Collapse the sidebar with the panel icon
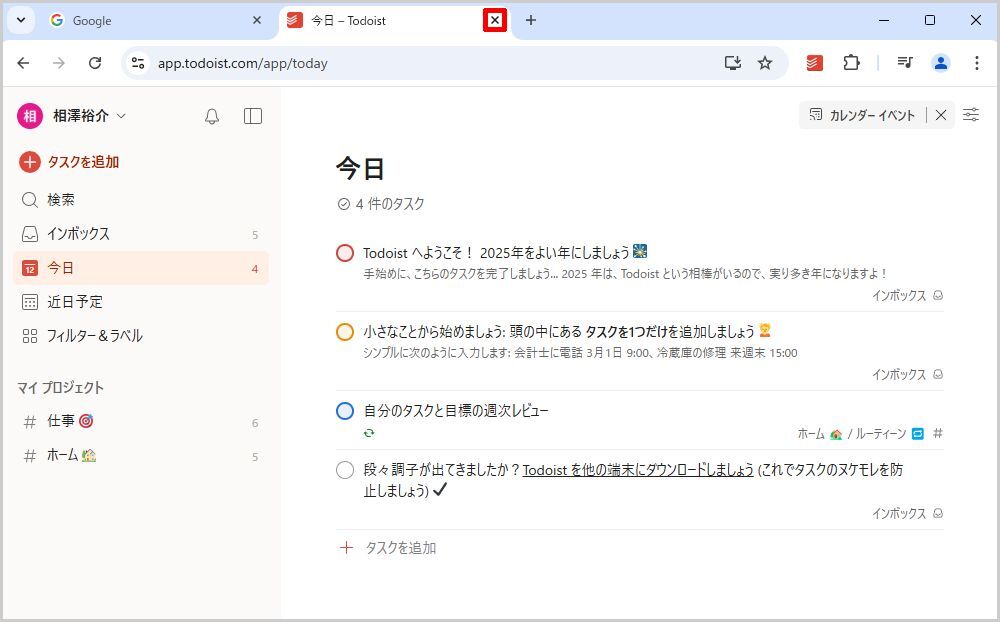Viewport: 1000px width, 622px height. point(253,116)
